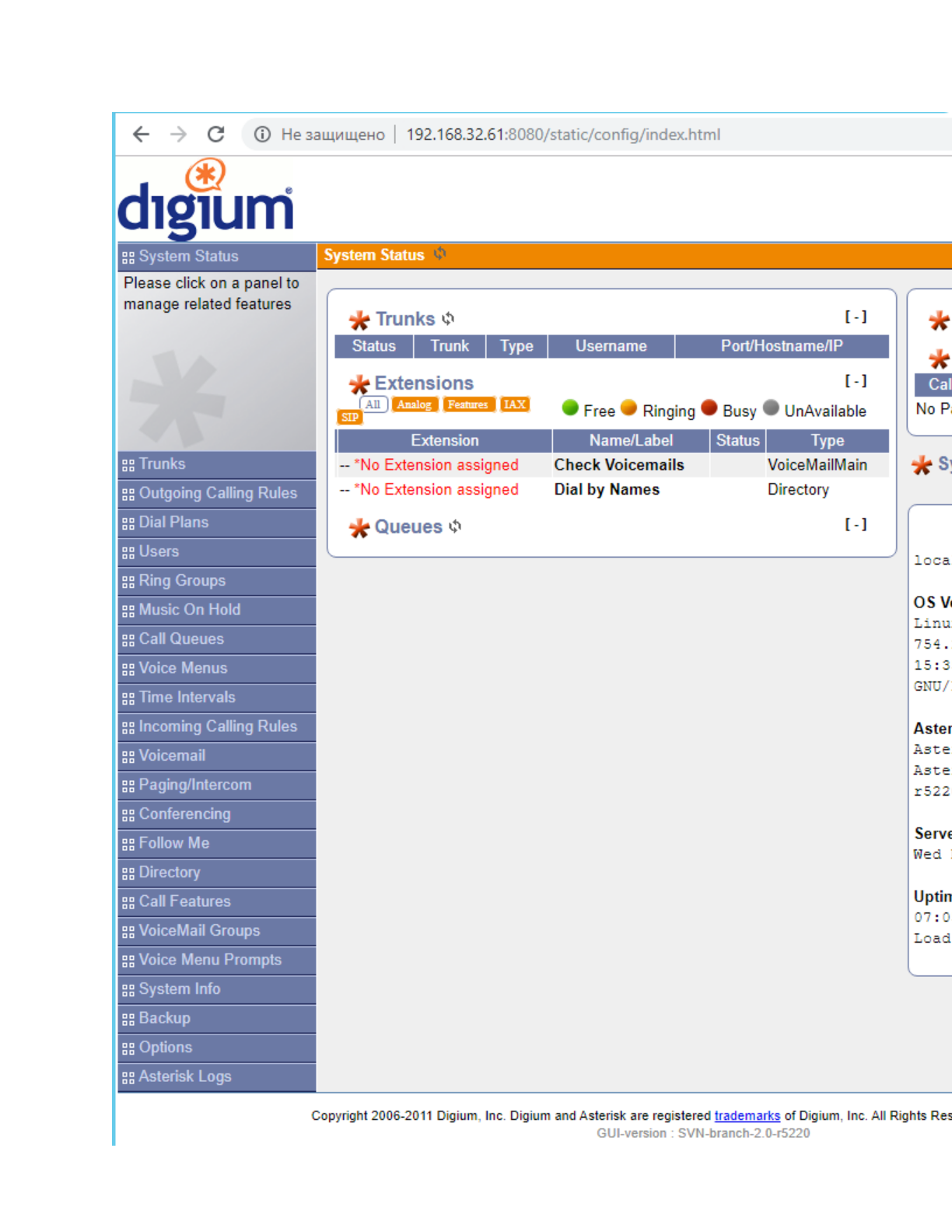
Task: Open Call Features in the sidebar
Action: tap(217, 901)
